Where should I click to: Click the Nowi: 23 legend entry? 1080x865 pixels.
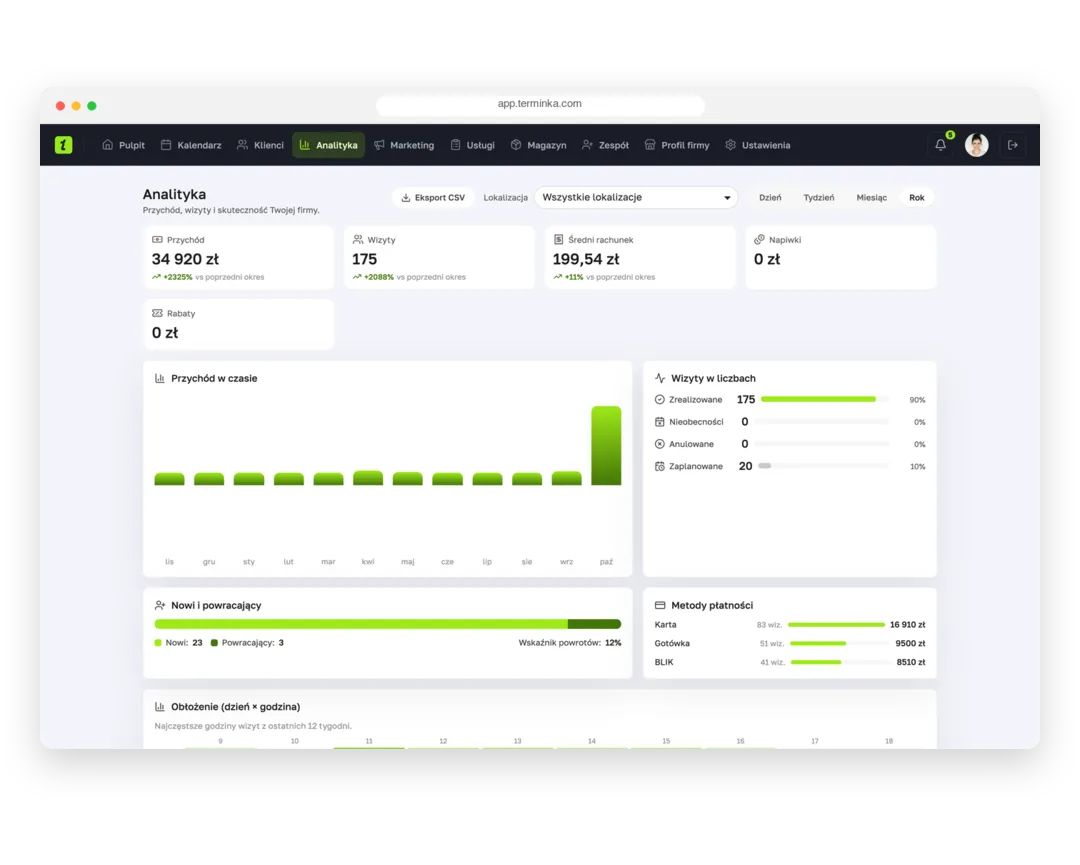178,643
